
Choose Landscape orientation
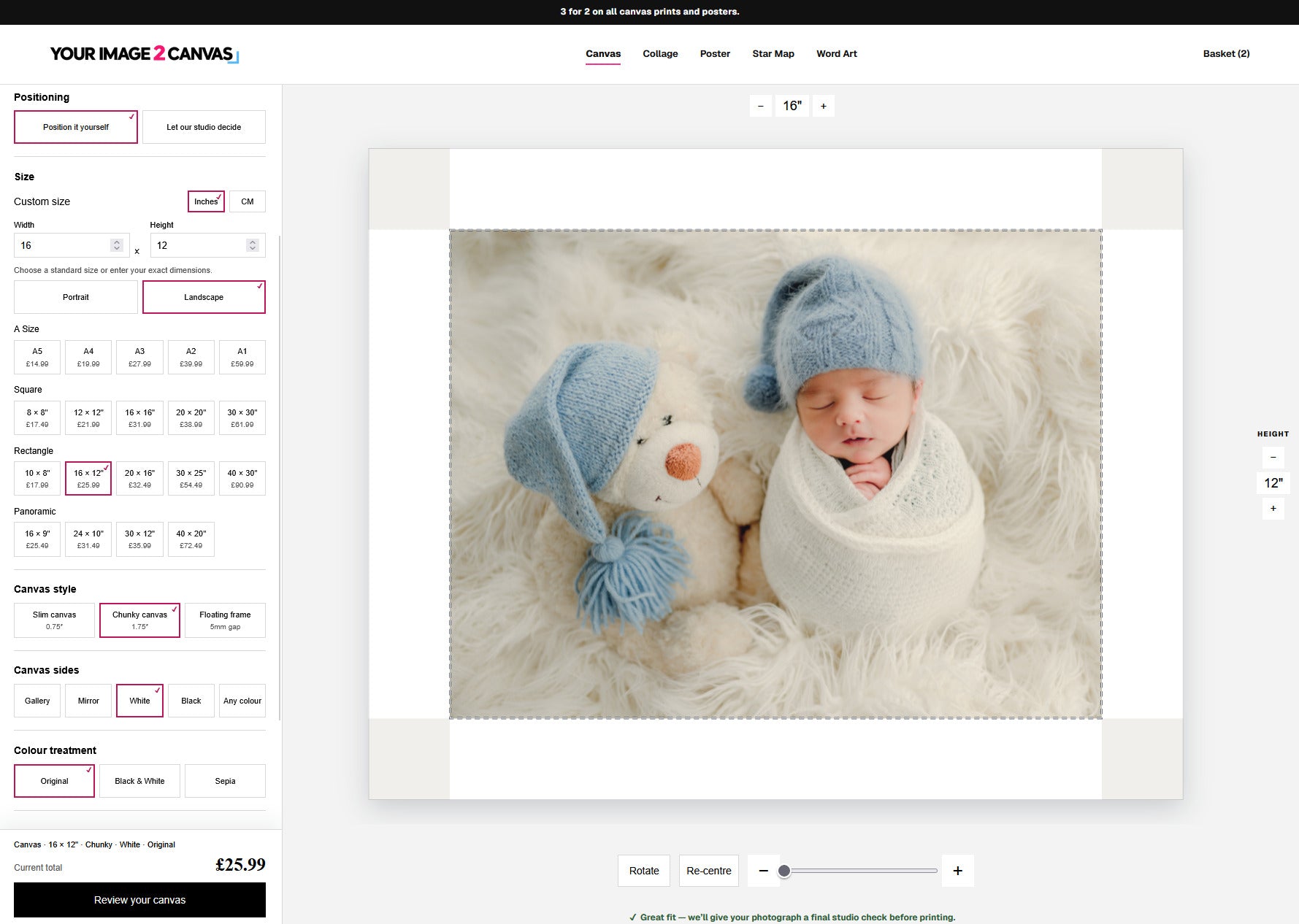coord(204,297)
